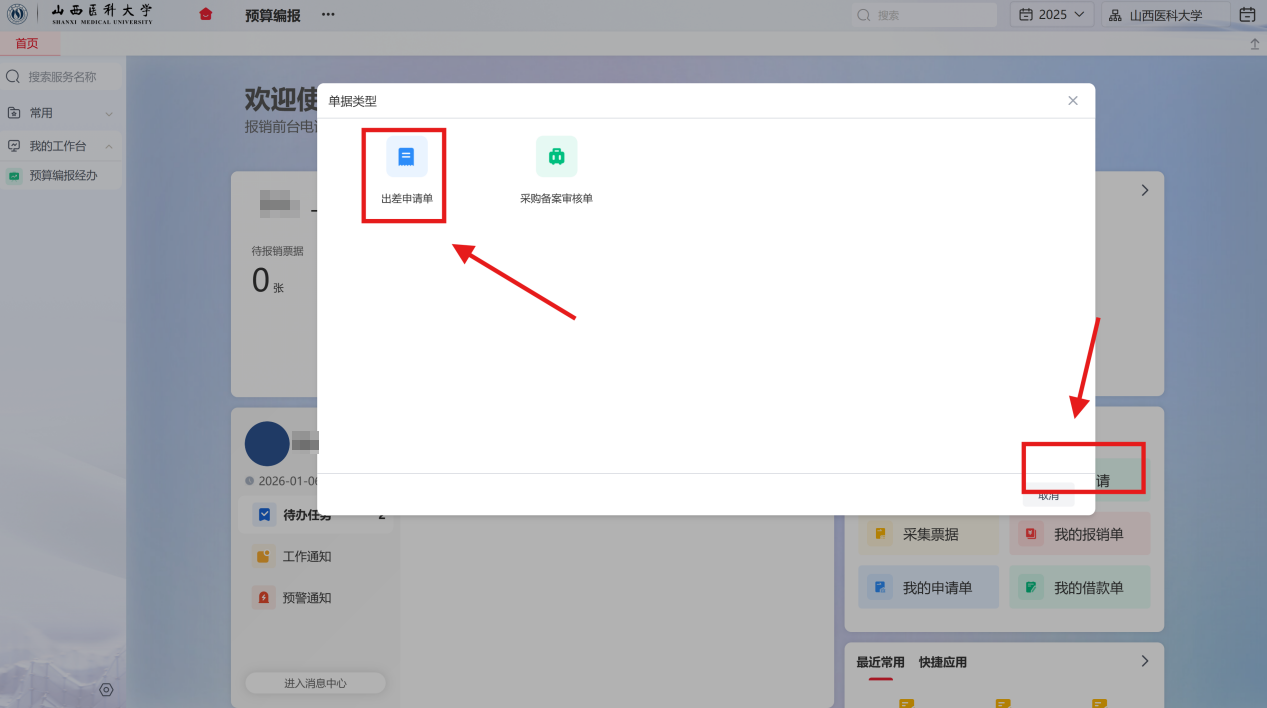The width and height of the screenshot is (1267, 708).
Task: Select the 采购备案审核单 document type icon
Action: 556,157
